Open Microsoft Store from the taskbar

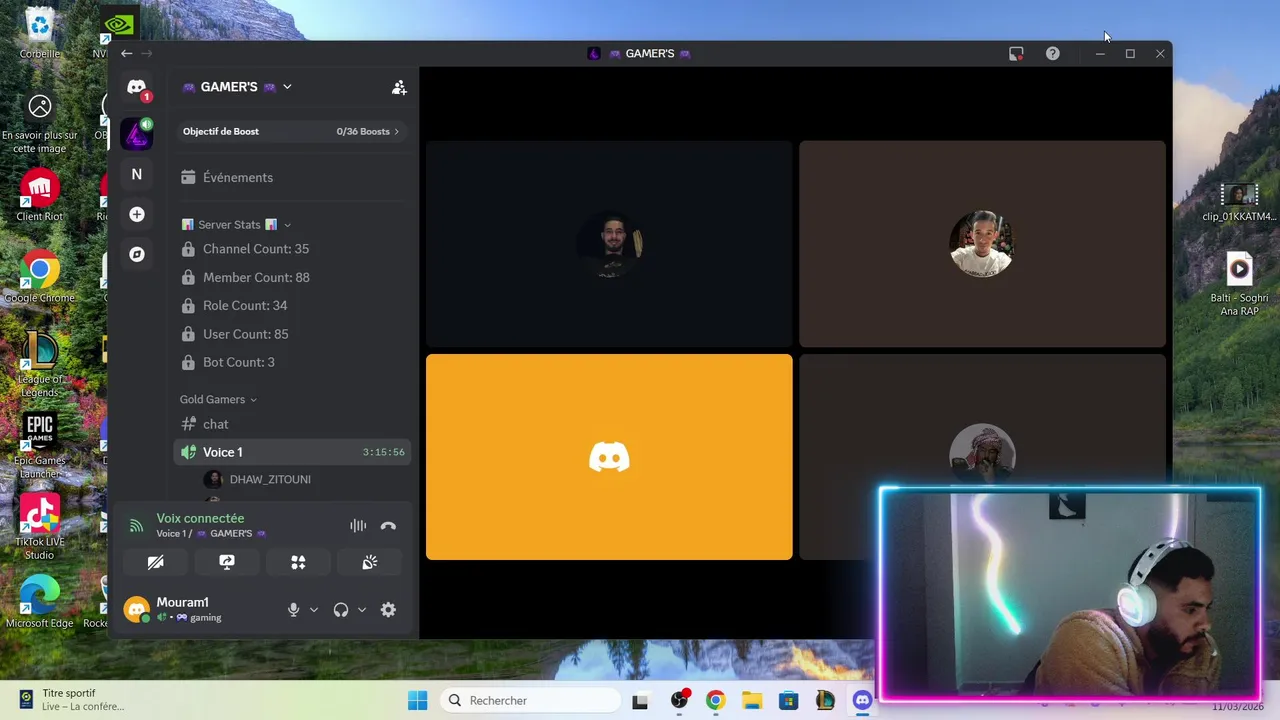789,700
